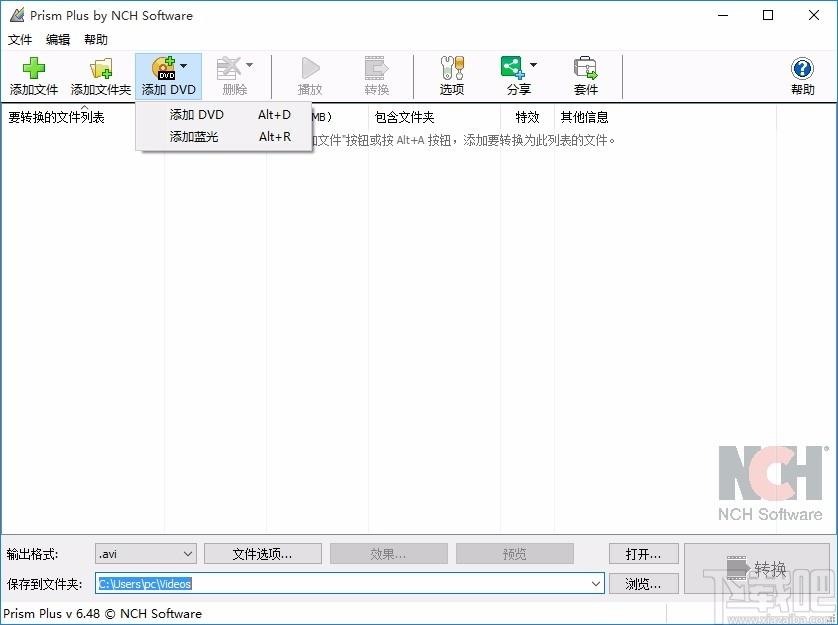Click the 特效 column header
Screen dimensions: 838x625
click(527, 117)
